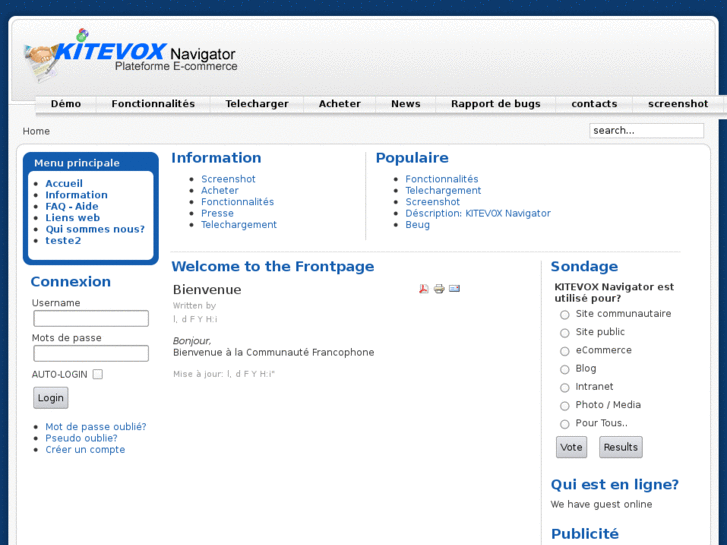The width and height of the screenshot is (727, 545).
Task: Open the FAQ - Aide link
Action: [x=72, y=206]
